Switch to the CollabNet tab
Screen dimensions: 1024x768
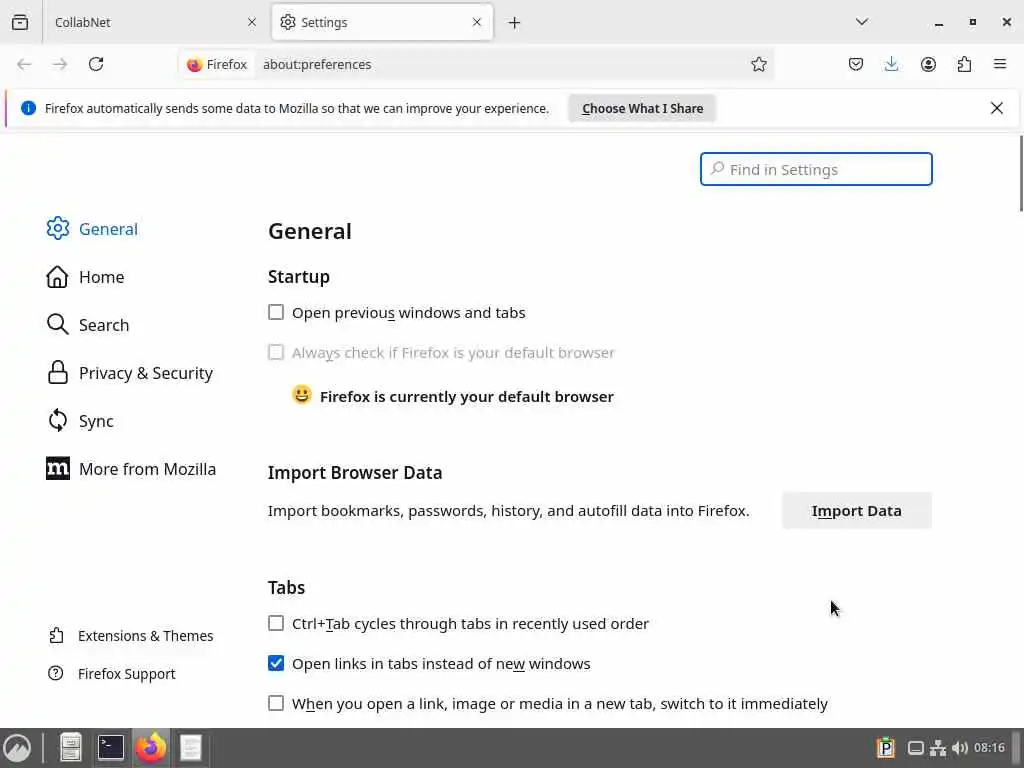tap(153, 22)
